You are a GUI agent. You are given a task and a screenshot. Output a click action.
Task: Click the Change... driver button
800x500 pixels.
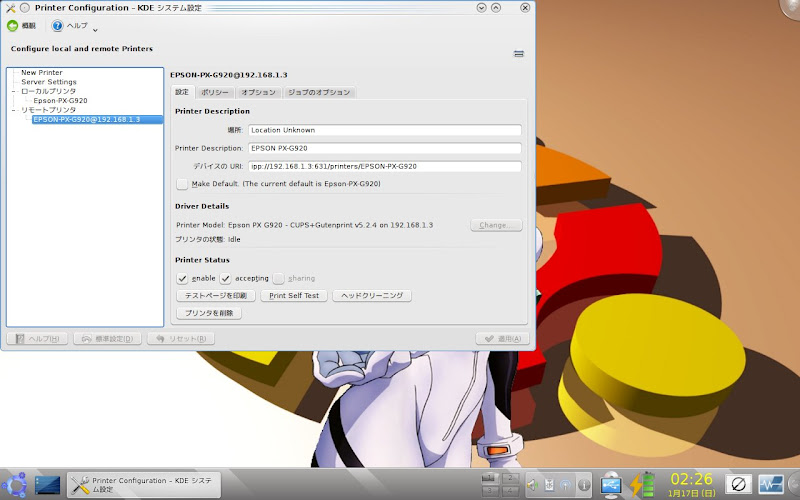[x=496, y=225]
